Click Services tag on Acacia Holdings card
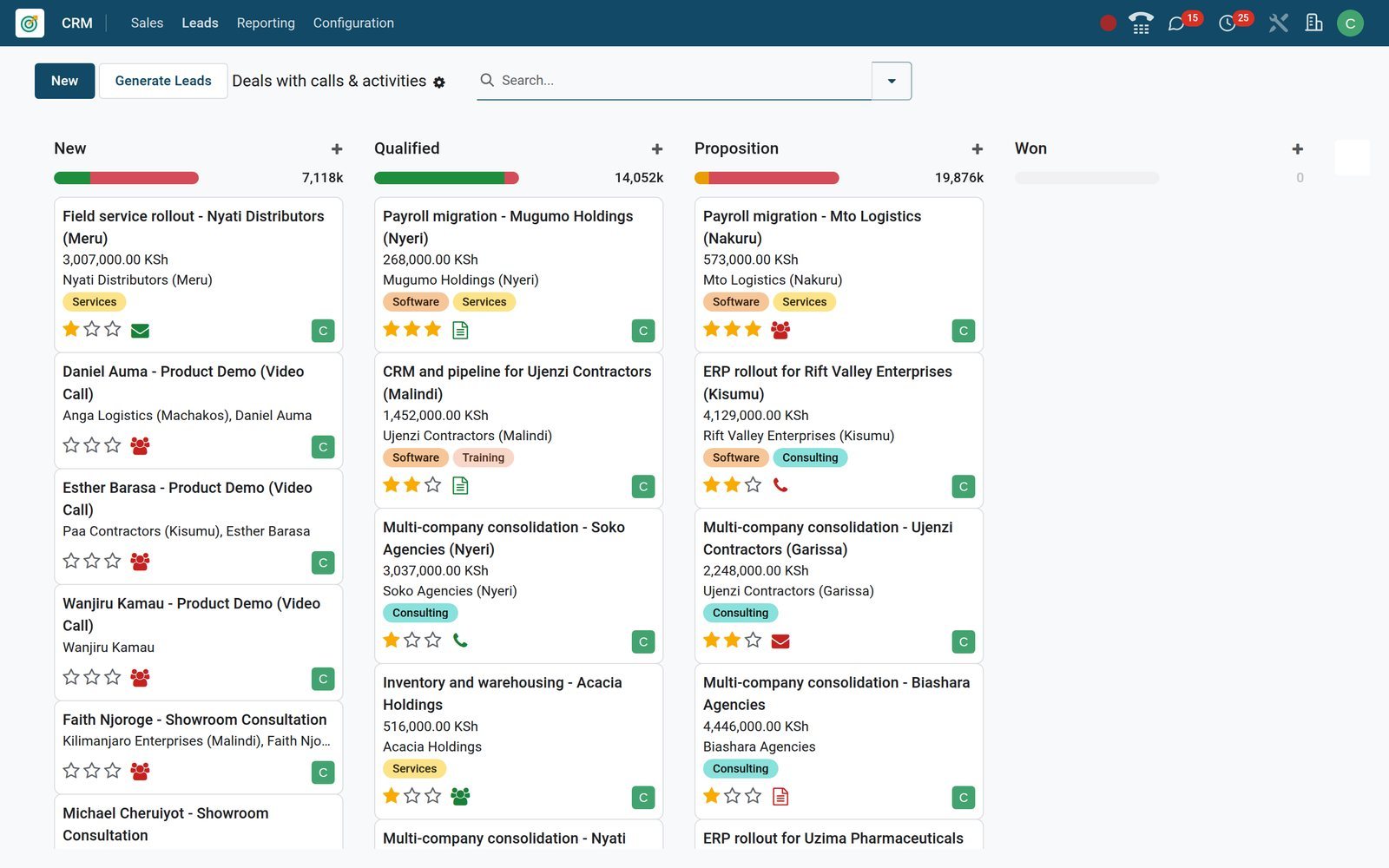 pos(415,768)
